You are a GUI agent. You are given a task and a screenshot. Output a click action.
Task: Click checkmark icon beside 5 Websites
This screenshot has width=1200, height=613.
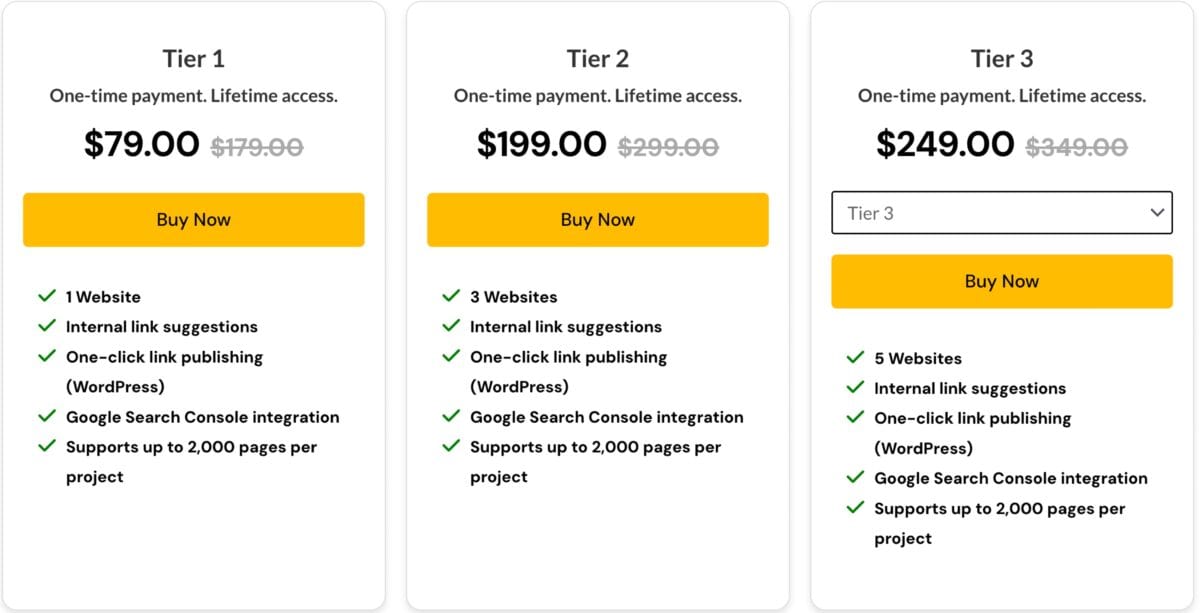point(855,358)
